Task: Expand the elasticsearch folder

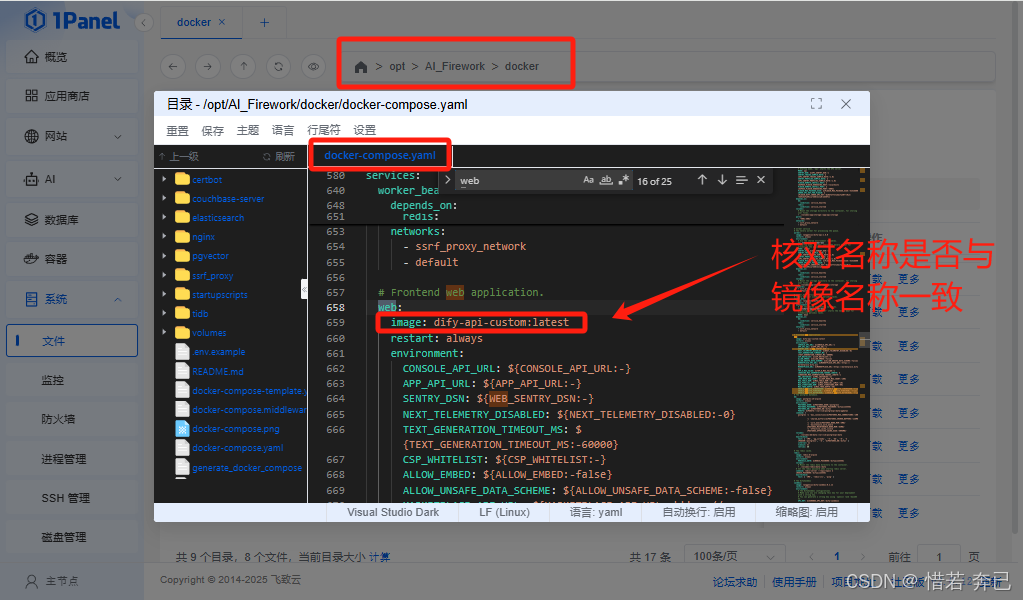Action: point(164,217)
